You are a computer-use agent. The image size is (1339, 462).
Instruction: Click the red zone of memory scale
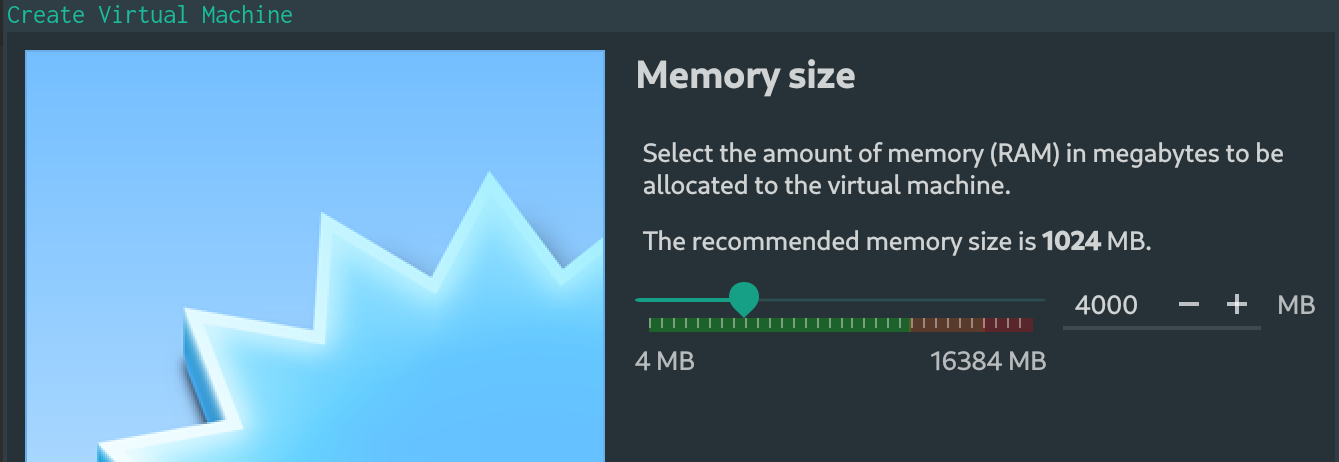[x=1010, y=324]
